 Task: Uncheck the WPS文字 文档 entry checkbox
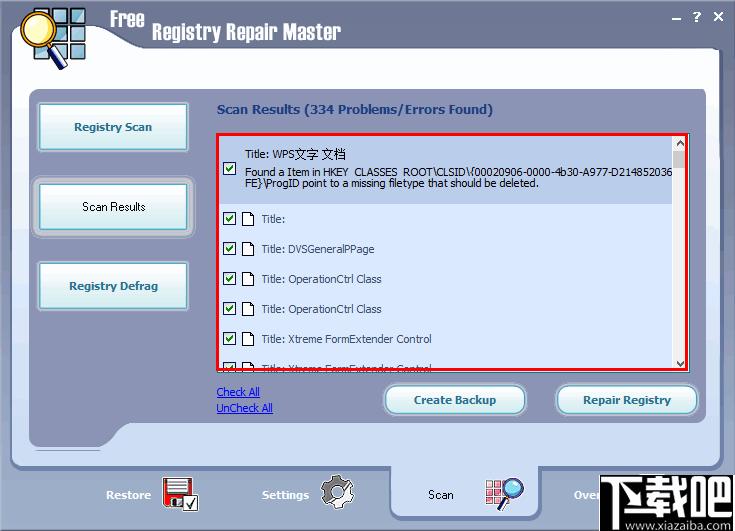tap(230, 169)
